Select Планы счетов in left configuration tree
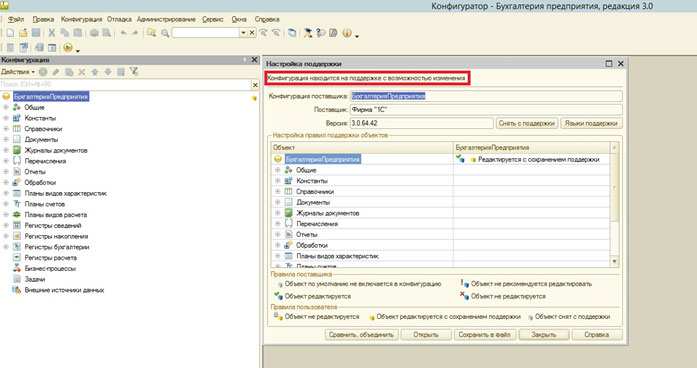The height and width of the screenshot is (368, 697). (44, 204)
